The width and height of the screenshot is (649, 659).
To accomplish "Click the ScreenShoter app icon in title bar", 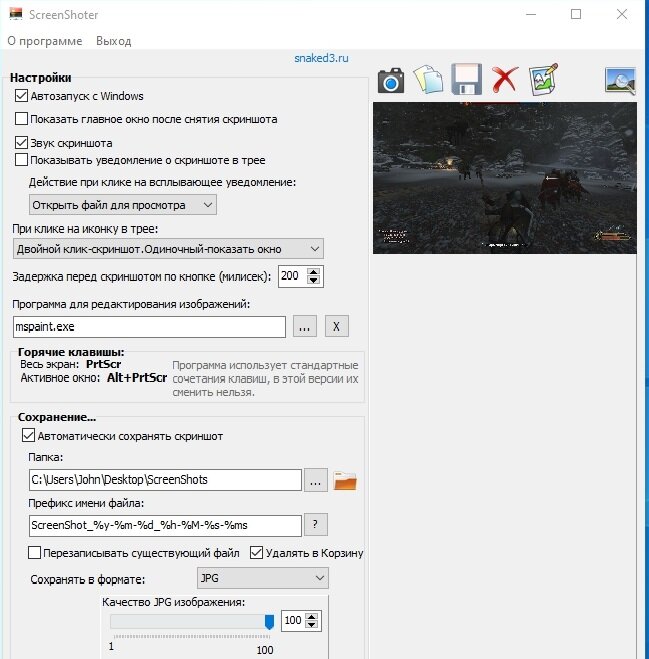I will pos(16,14).
